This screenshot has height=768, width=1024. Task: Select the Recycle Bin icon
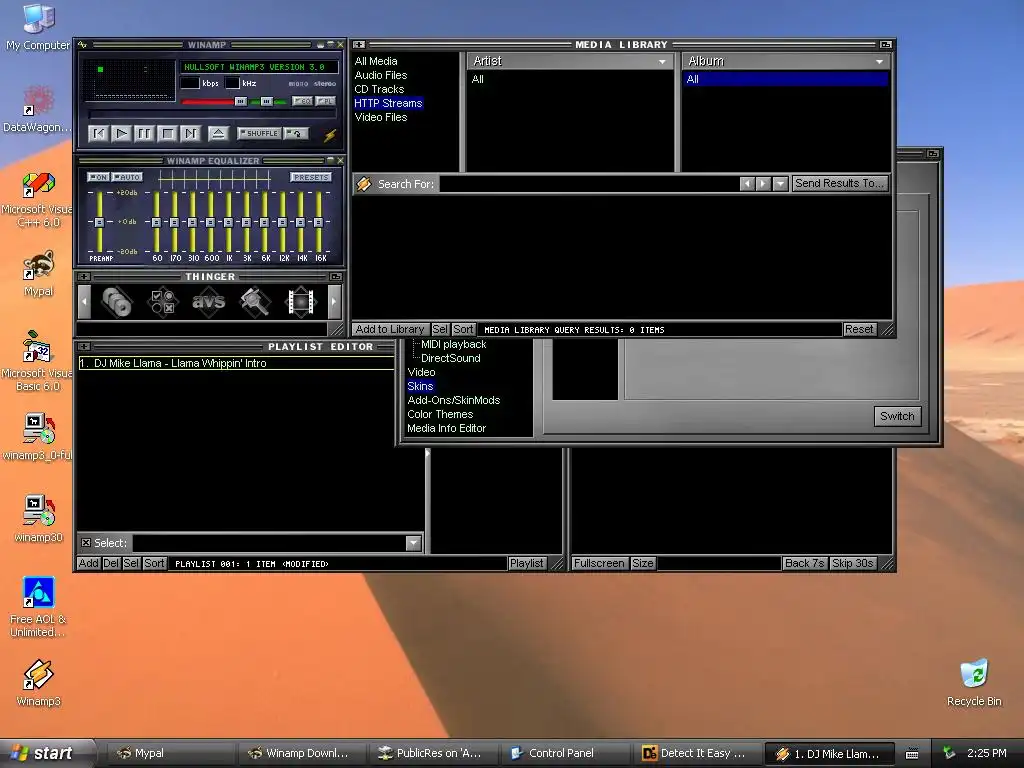click(974, 683)
